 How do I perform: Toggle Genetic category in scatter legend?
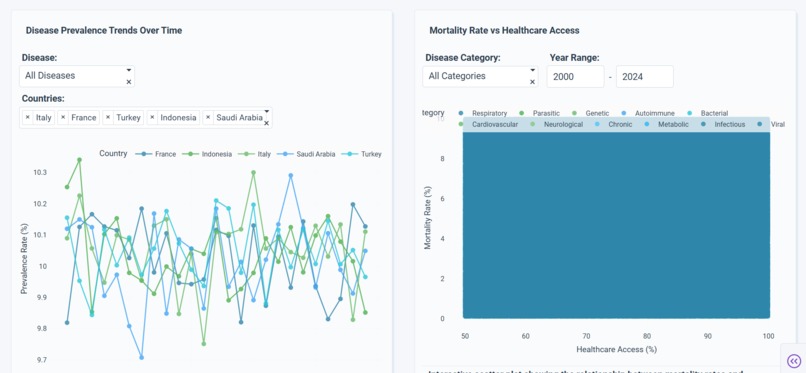pos(591,113)
